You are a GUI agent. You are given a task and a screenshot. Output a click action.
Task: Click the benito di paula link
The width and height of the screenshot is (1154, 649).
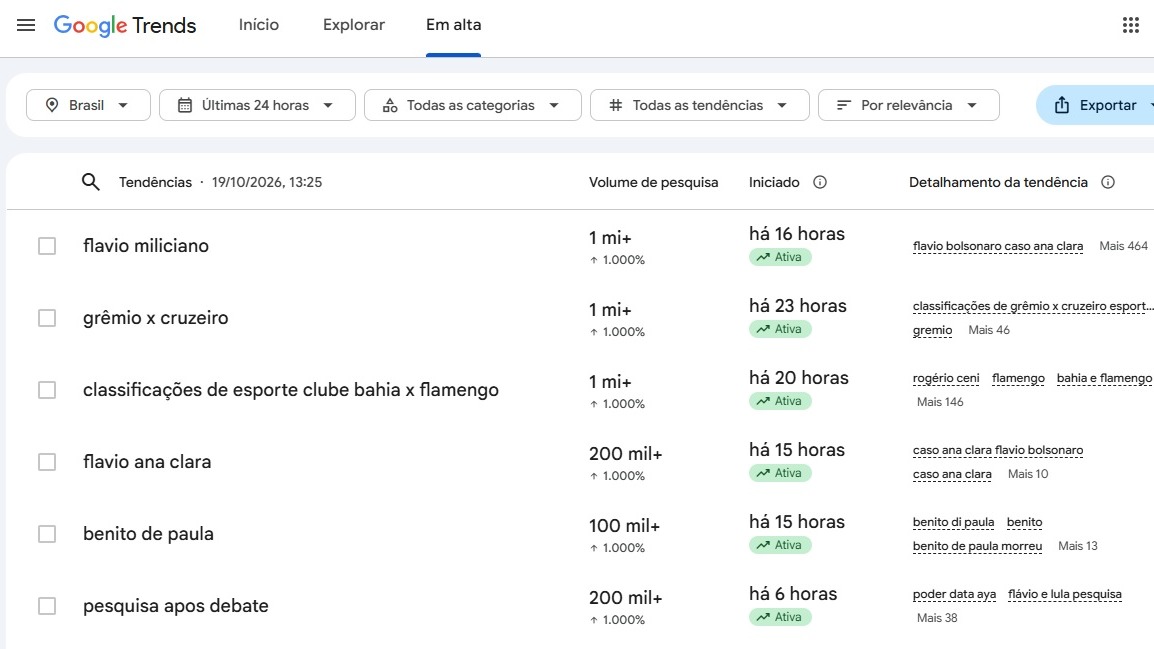[x=953, y=522]
